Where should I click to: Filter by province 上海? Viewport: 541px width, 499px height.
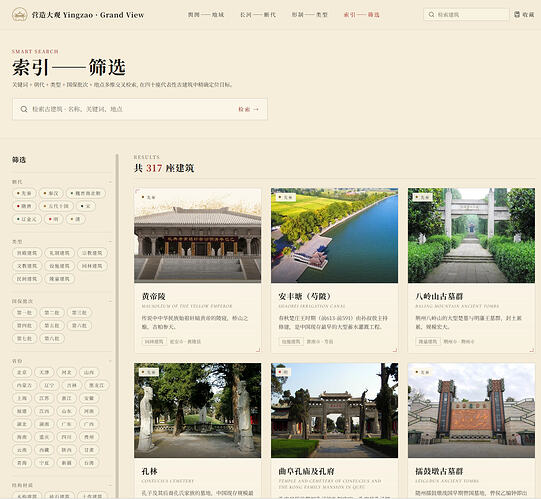point(22,398)
